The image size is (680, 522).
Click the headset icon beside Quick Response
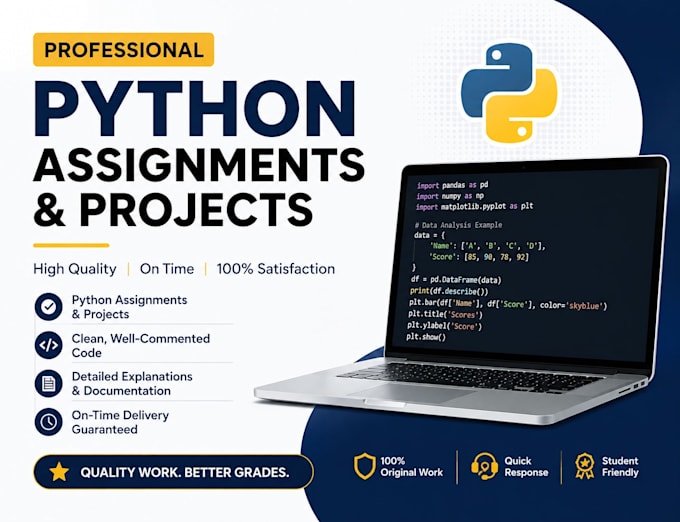tap(484, 467)
